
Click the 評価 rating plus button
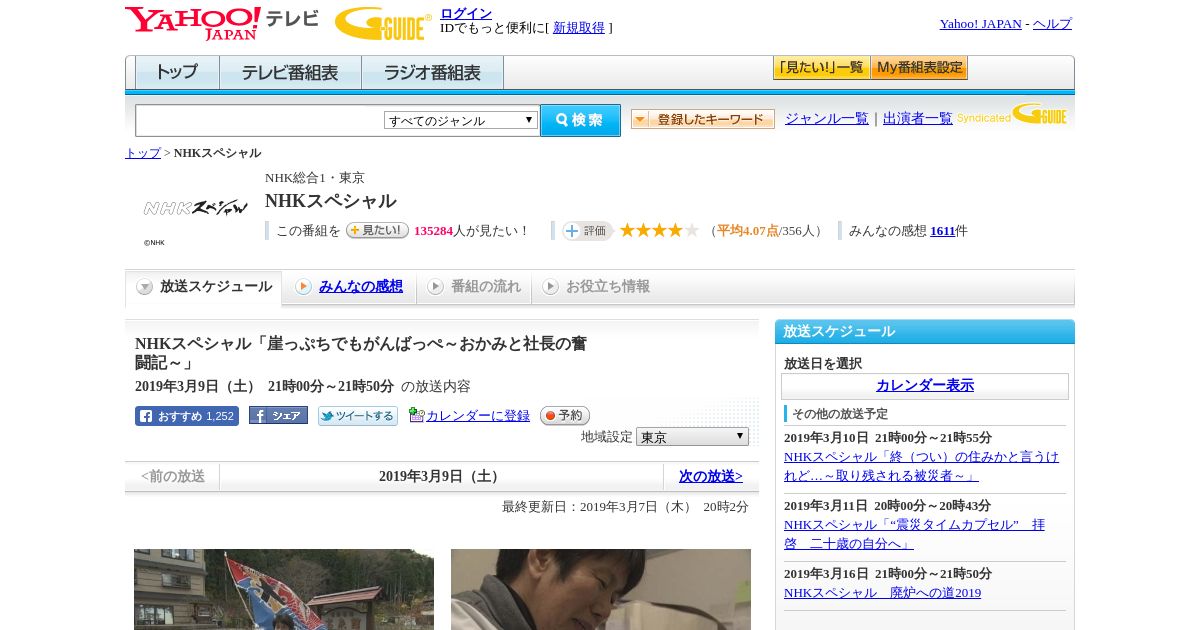point(587,231)
